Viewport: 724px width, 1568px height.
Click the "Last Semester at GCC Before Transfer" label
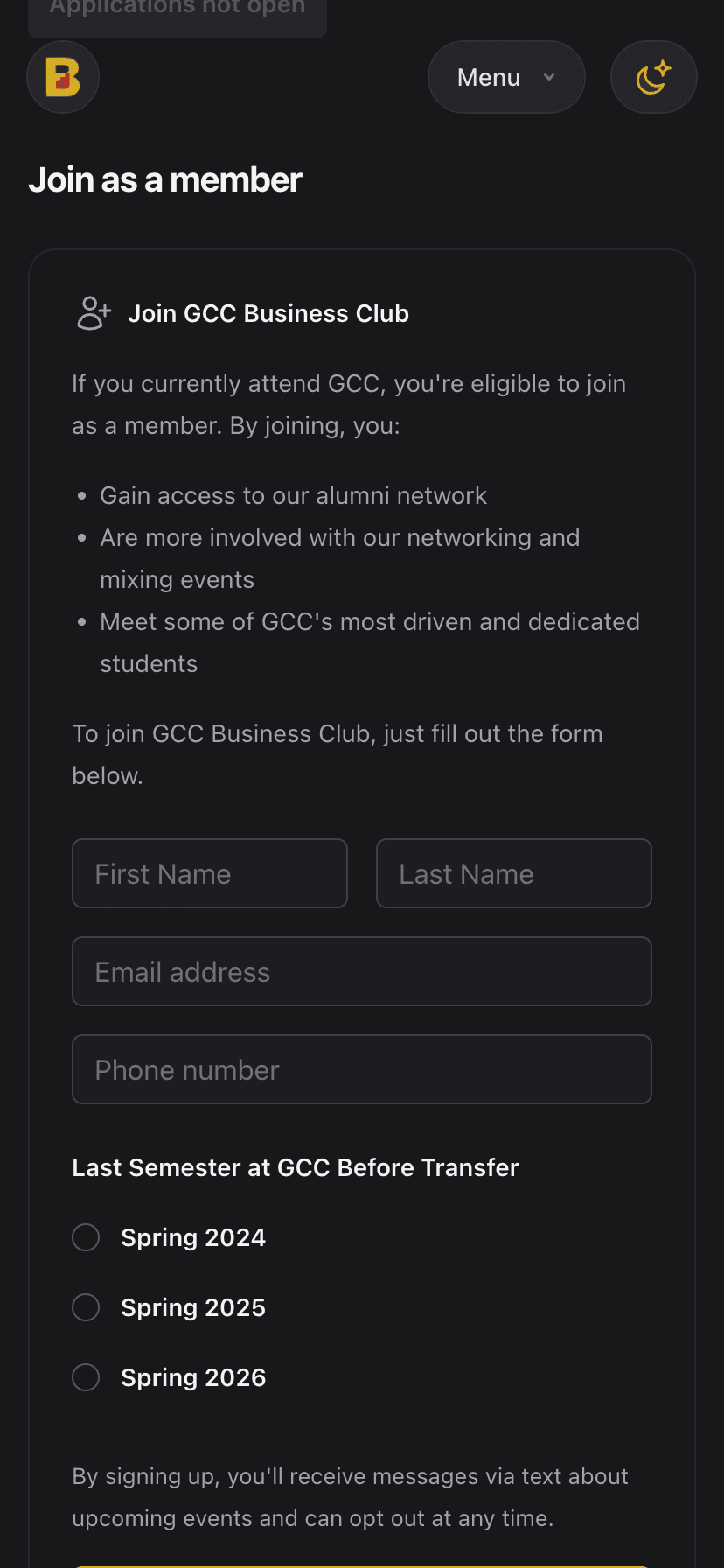[296, 1167]
